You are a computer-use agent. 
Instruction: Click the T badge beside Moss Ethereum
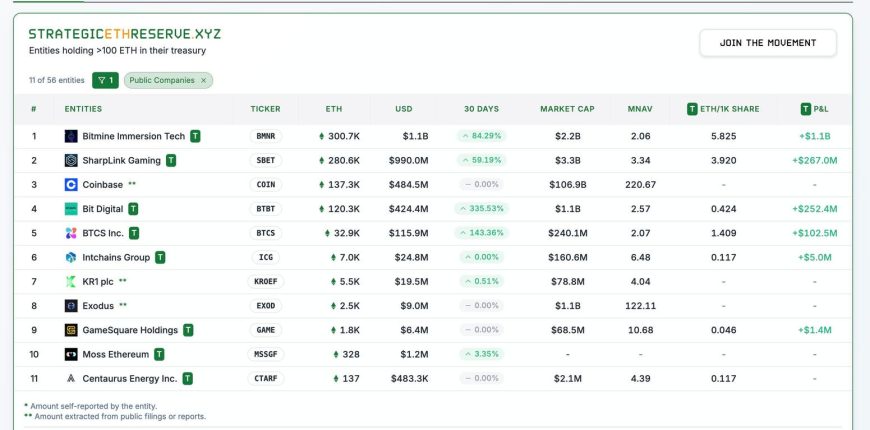pos(159,355)
